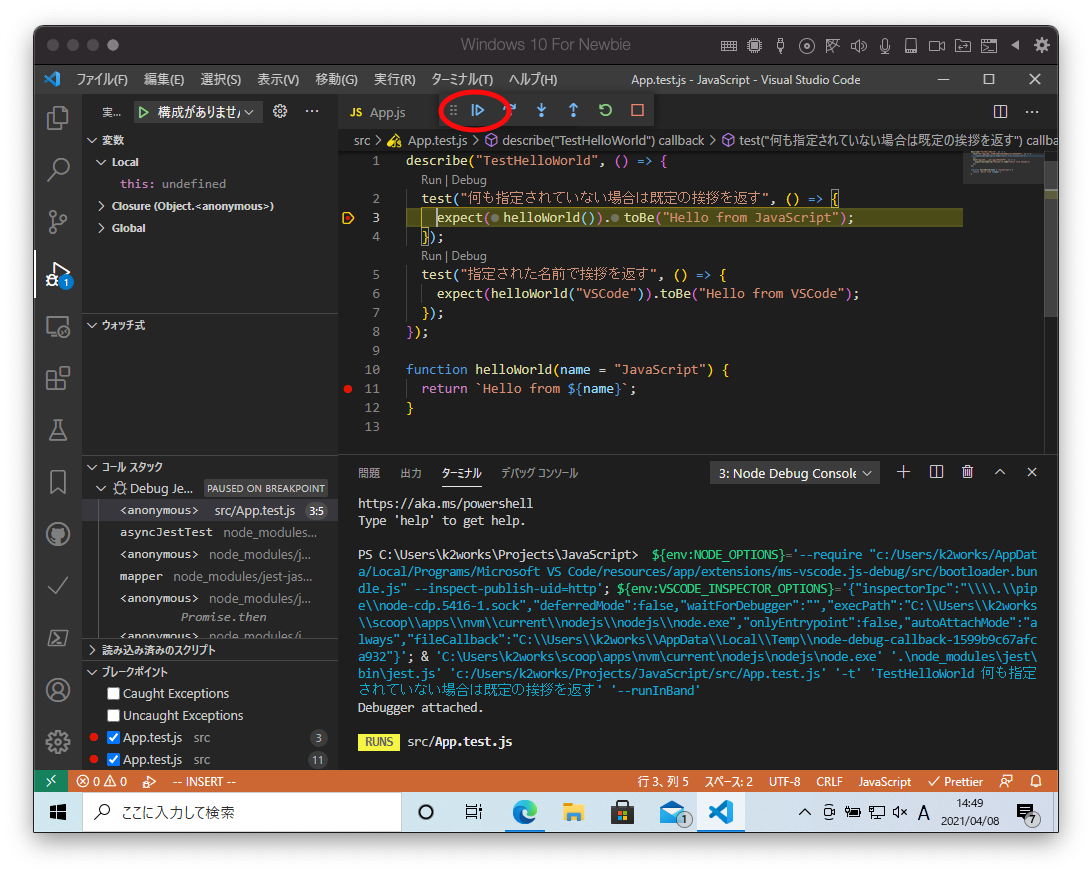Restart the debug session
The width and height of the screenshot is (1092, 874).
[605, 110]
